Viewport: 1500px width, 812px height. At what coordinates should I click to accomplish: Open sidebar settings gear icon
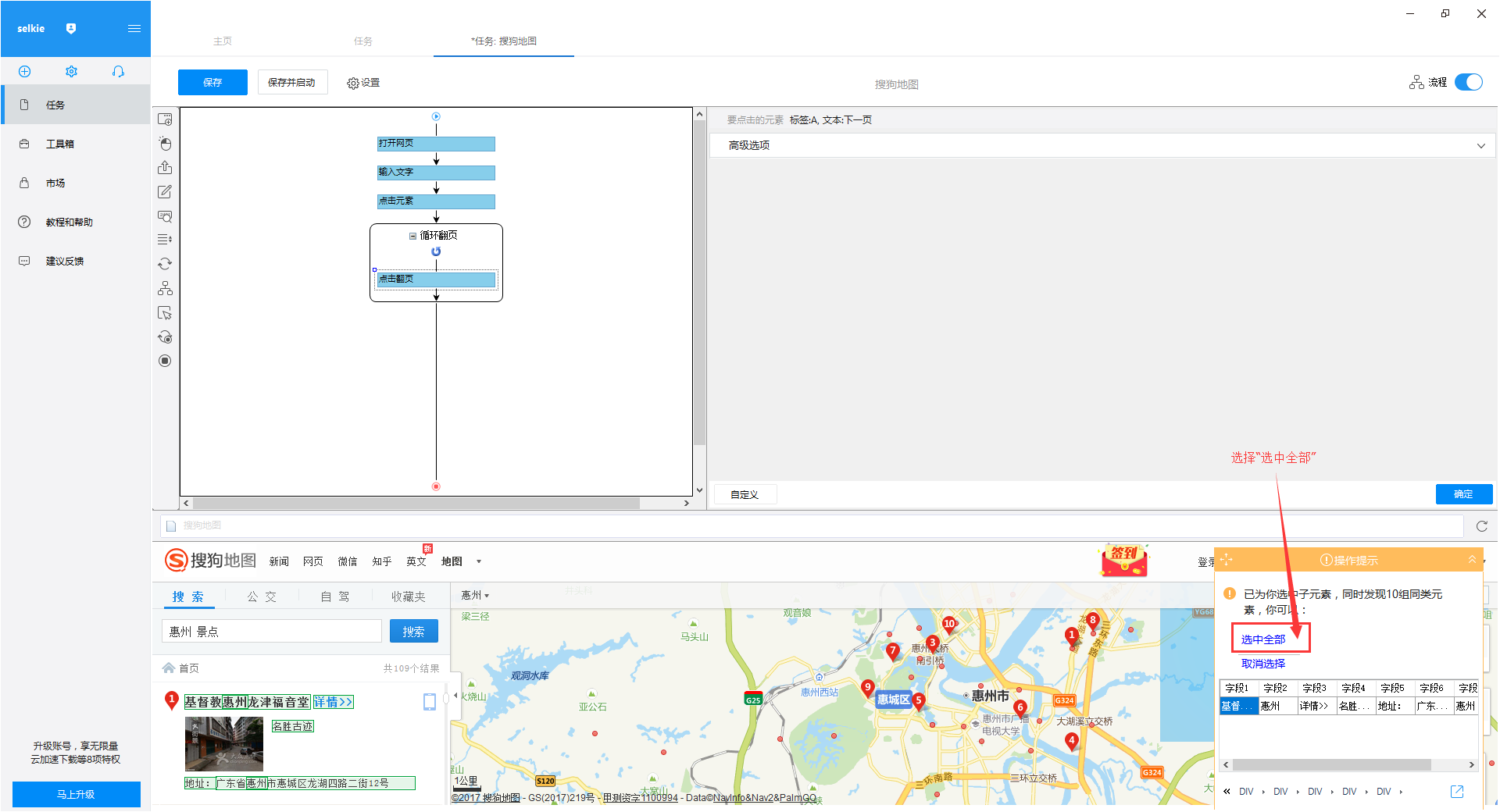pos(71,72)
